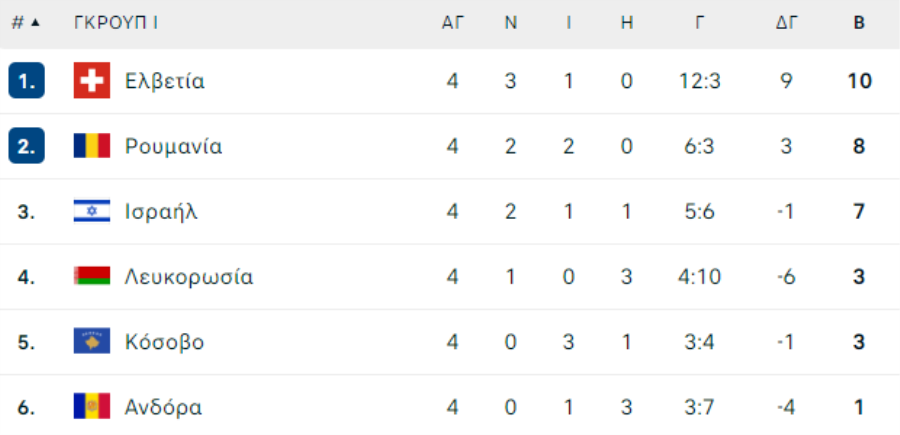Sort table by Β points header
900x435 pixels.
859,23
